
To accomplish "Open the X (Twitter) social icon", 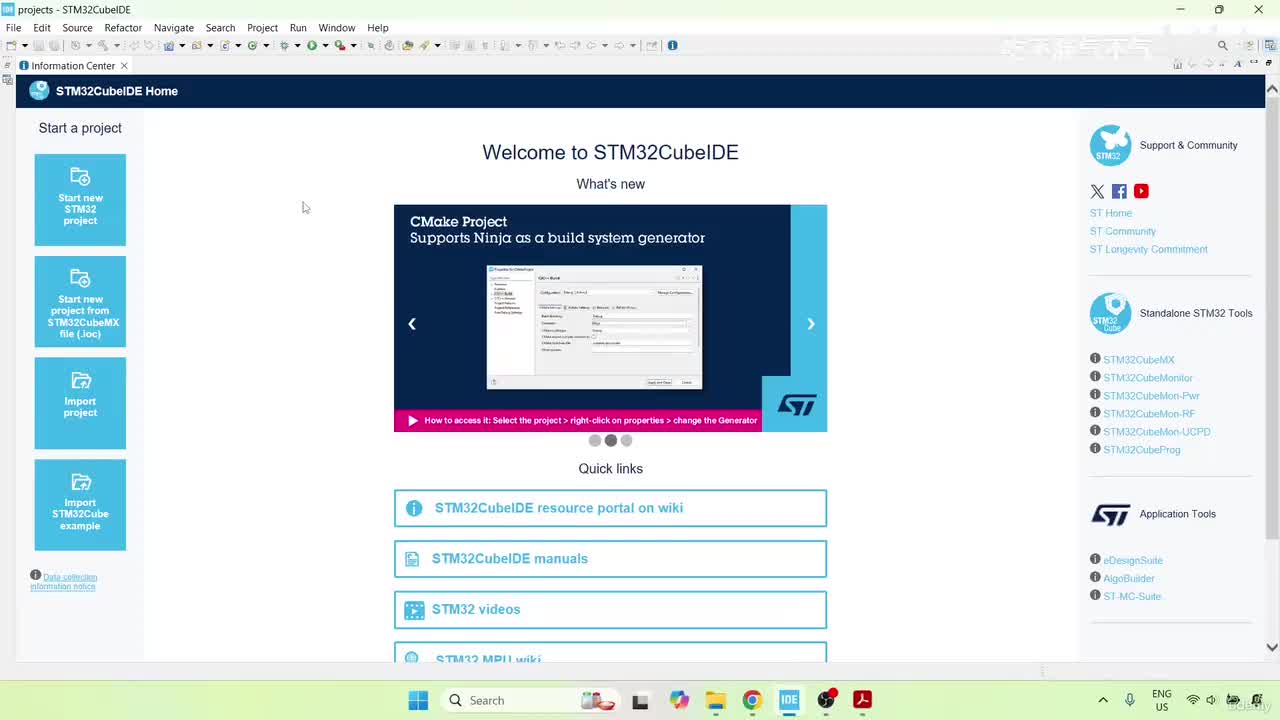I will 1097,191.
